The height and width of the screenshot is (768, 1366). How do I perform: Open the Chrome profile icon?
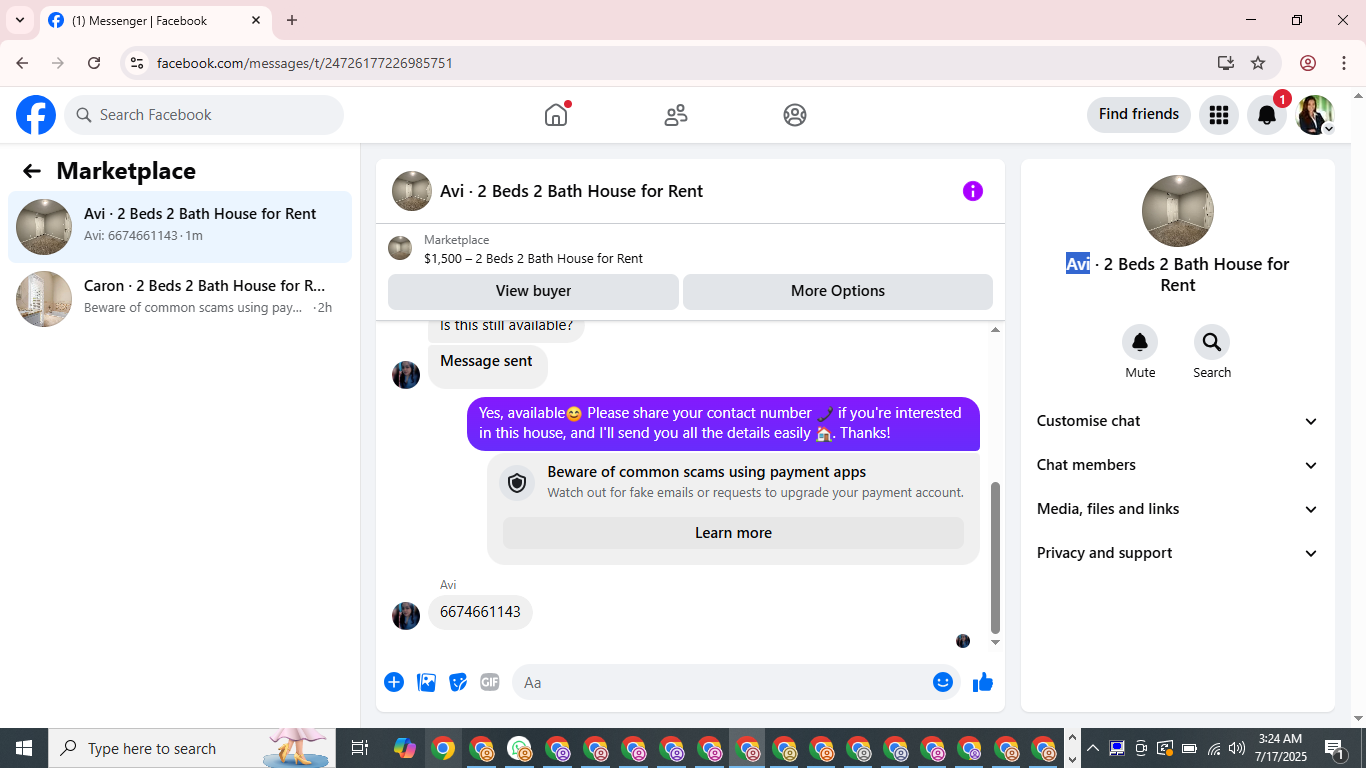[1308, 63]
